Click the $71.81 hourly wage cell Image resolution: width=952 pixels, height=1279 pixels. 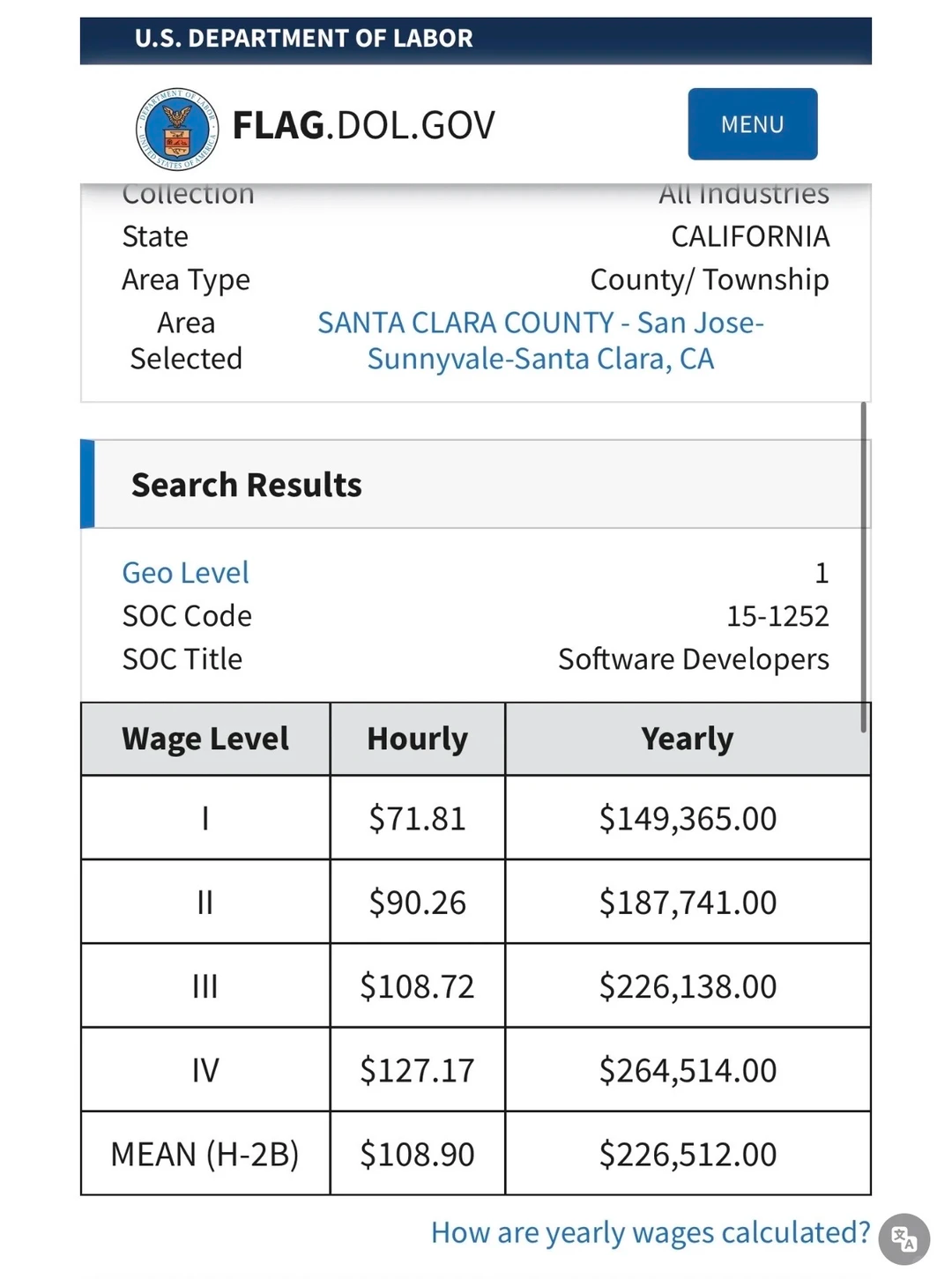click(x=417, y=818)
